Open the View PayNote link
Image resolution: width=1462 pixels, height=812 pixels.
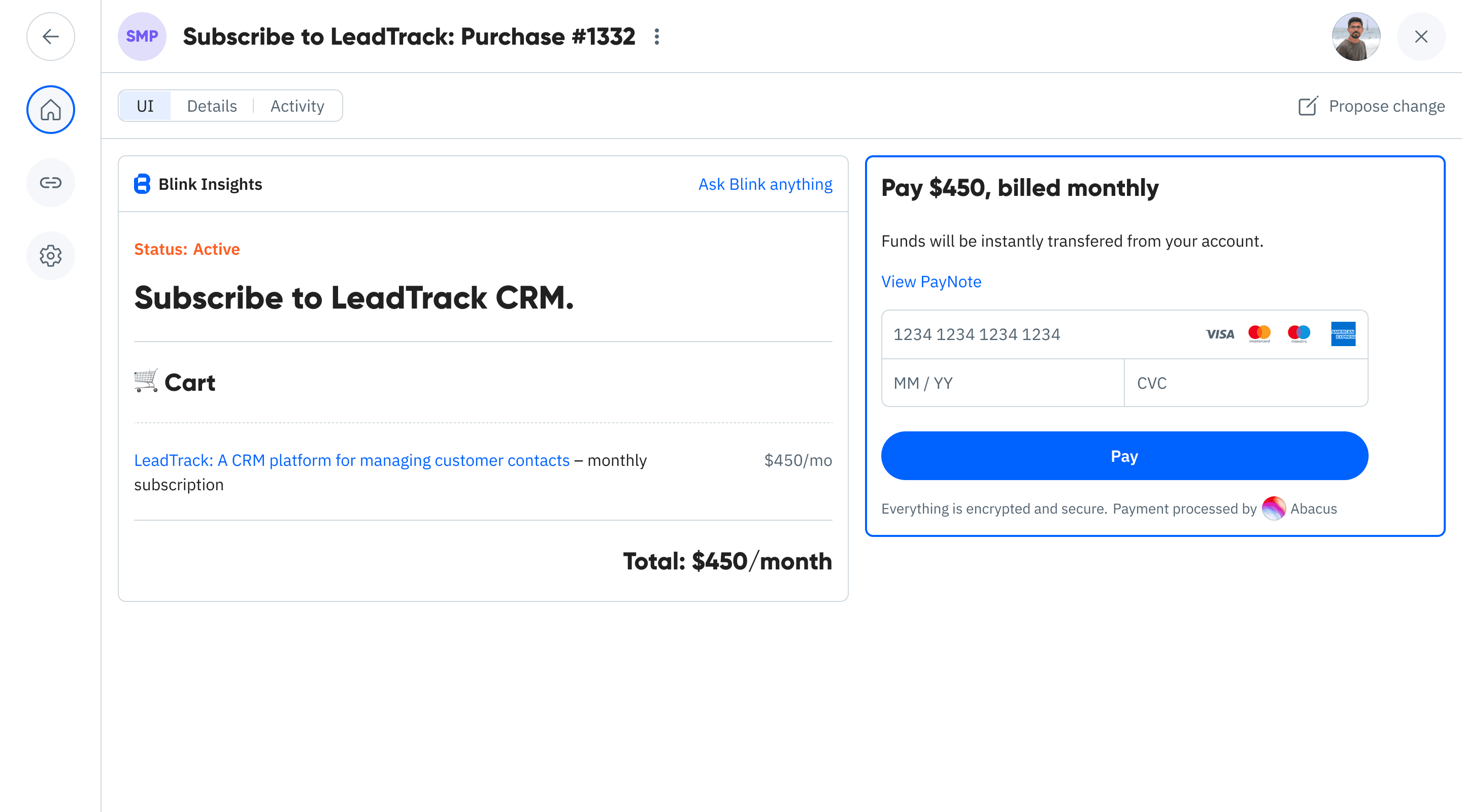tap(931, 282)
